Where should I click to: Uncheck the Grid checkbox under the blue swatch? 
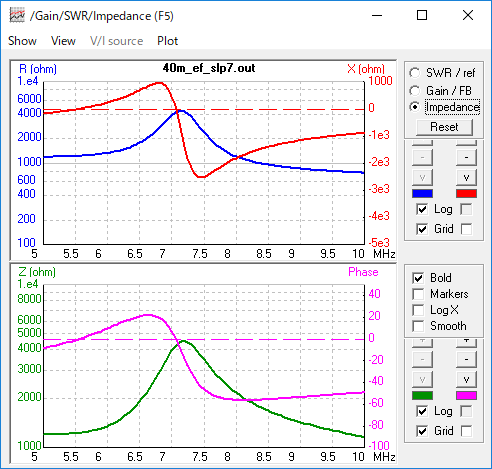pyautogui.click(x=422, y=229)
